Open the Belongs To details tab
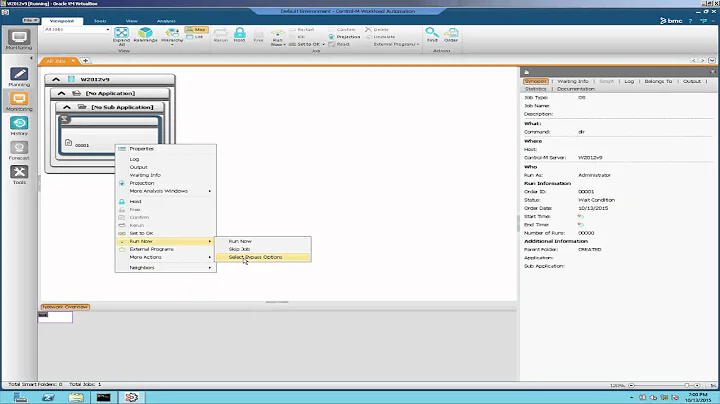Image resolution: width=720 pixels, height=404 pixels. pos(658,81)
